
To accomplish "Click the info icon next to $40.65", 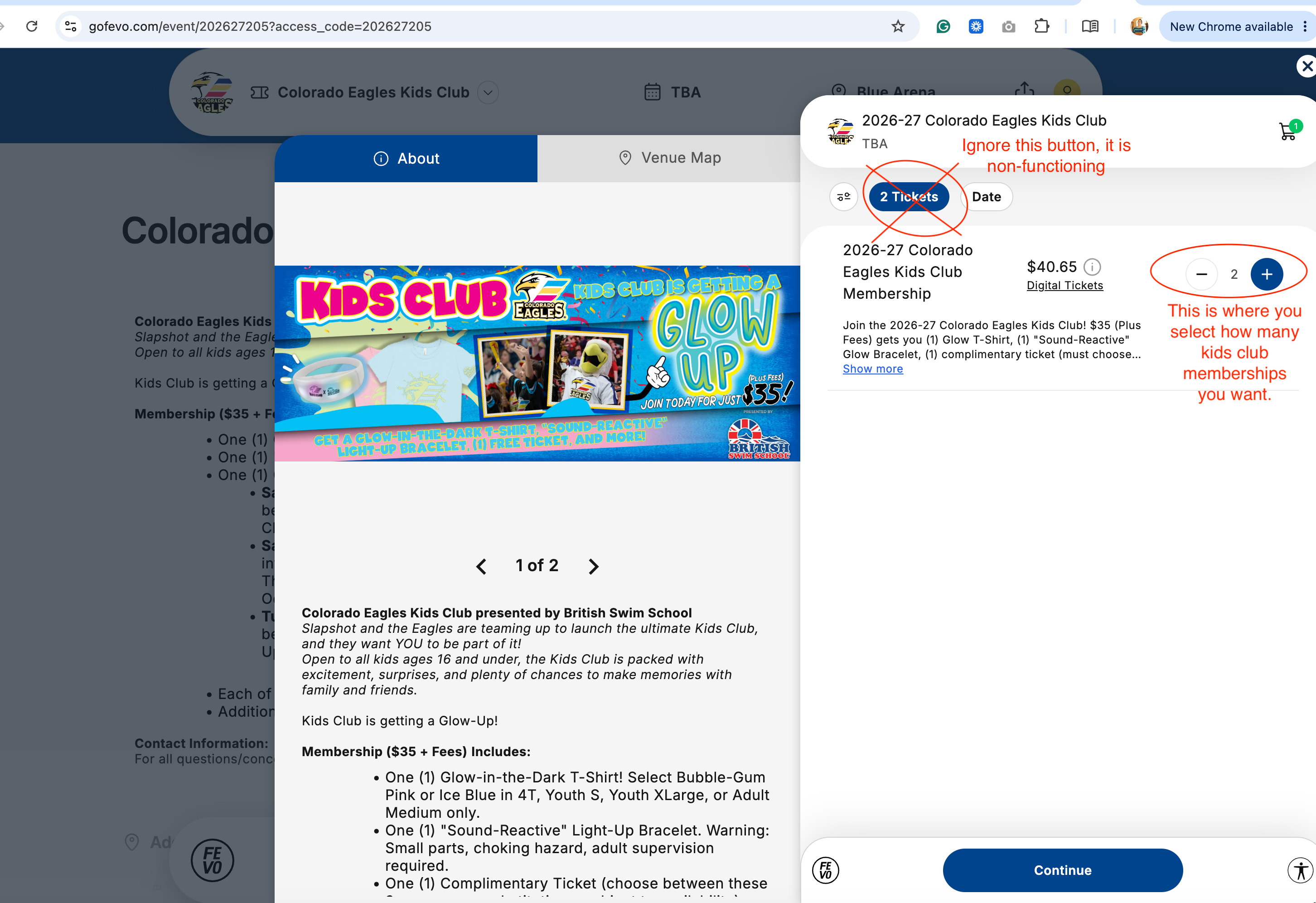I will click(x=1092, y=266).
